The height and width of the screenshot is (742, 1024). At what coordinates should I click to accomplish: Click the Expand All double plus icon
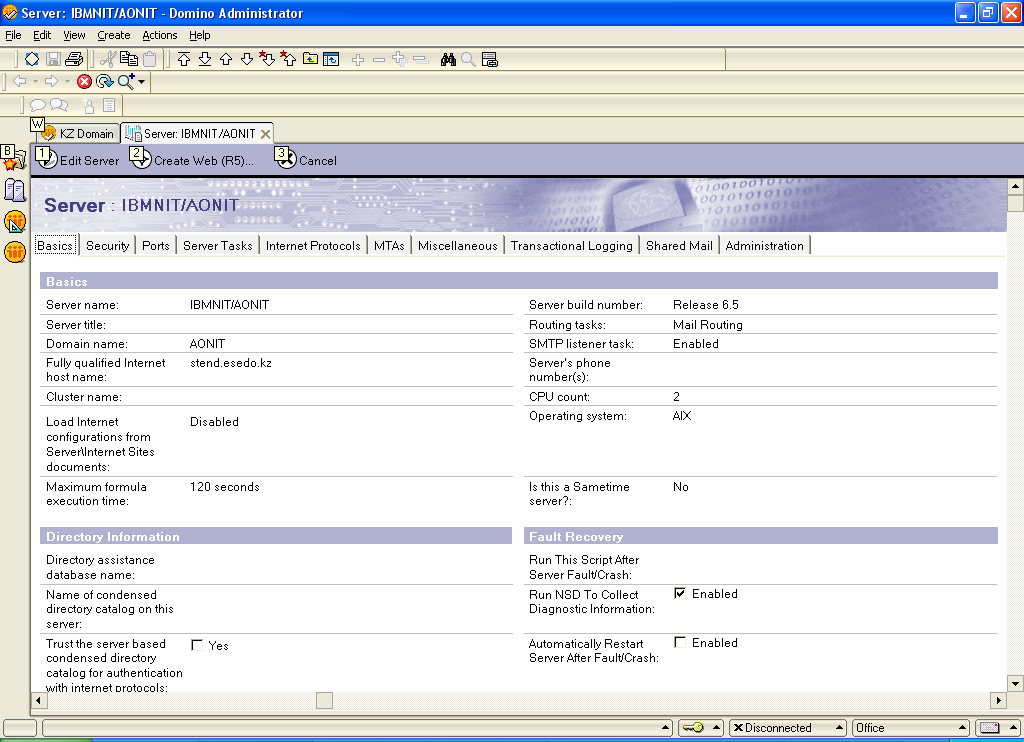tap(400, 59)
